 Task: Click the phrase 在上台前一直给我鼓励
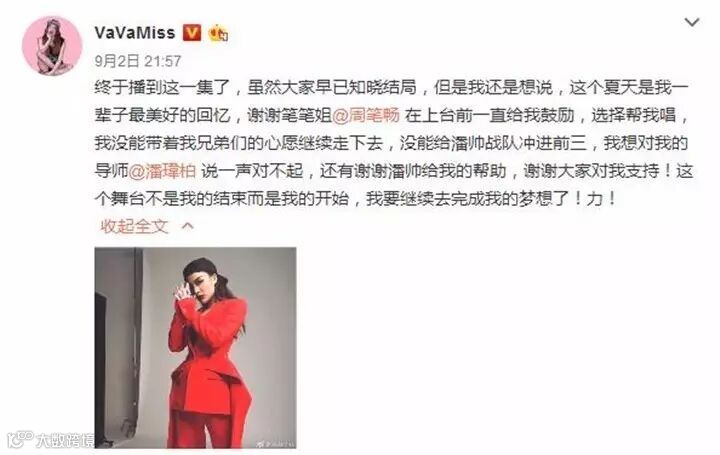pyautogui.click(x=489, y=115)
